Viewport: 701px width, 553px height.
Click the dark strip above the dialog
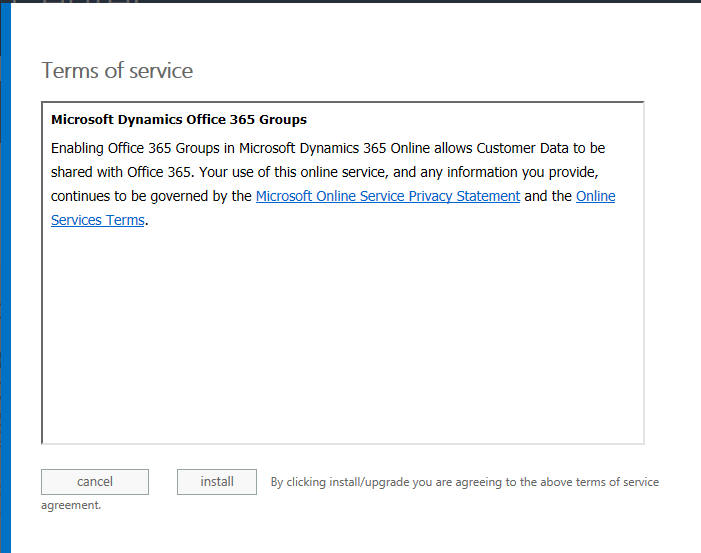(350, 1)
